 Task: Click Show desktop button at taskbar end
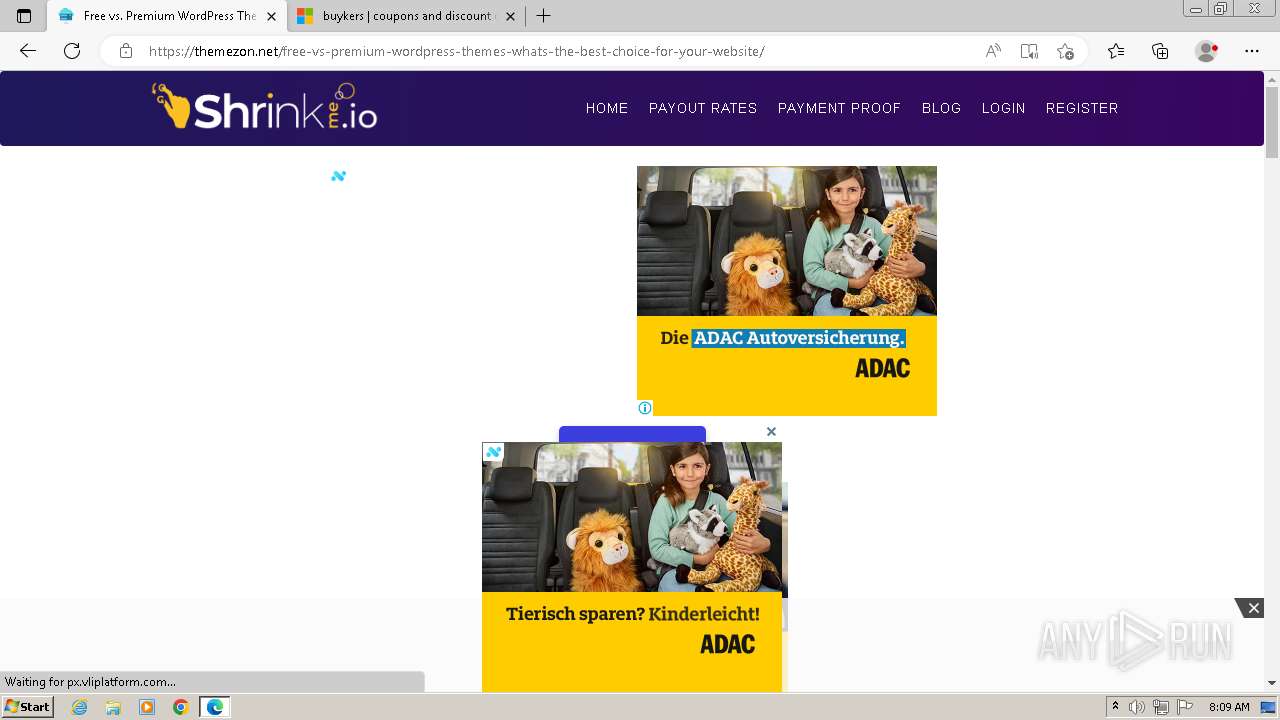tap(1270, 707)
